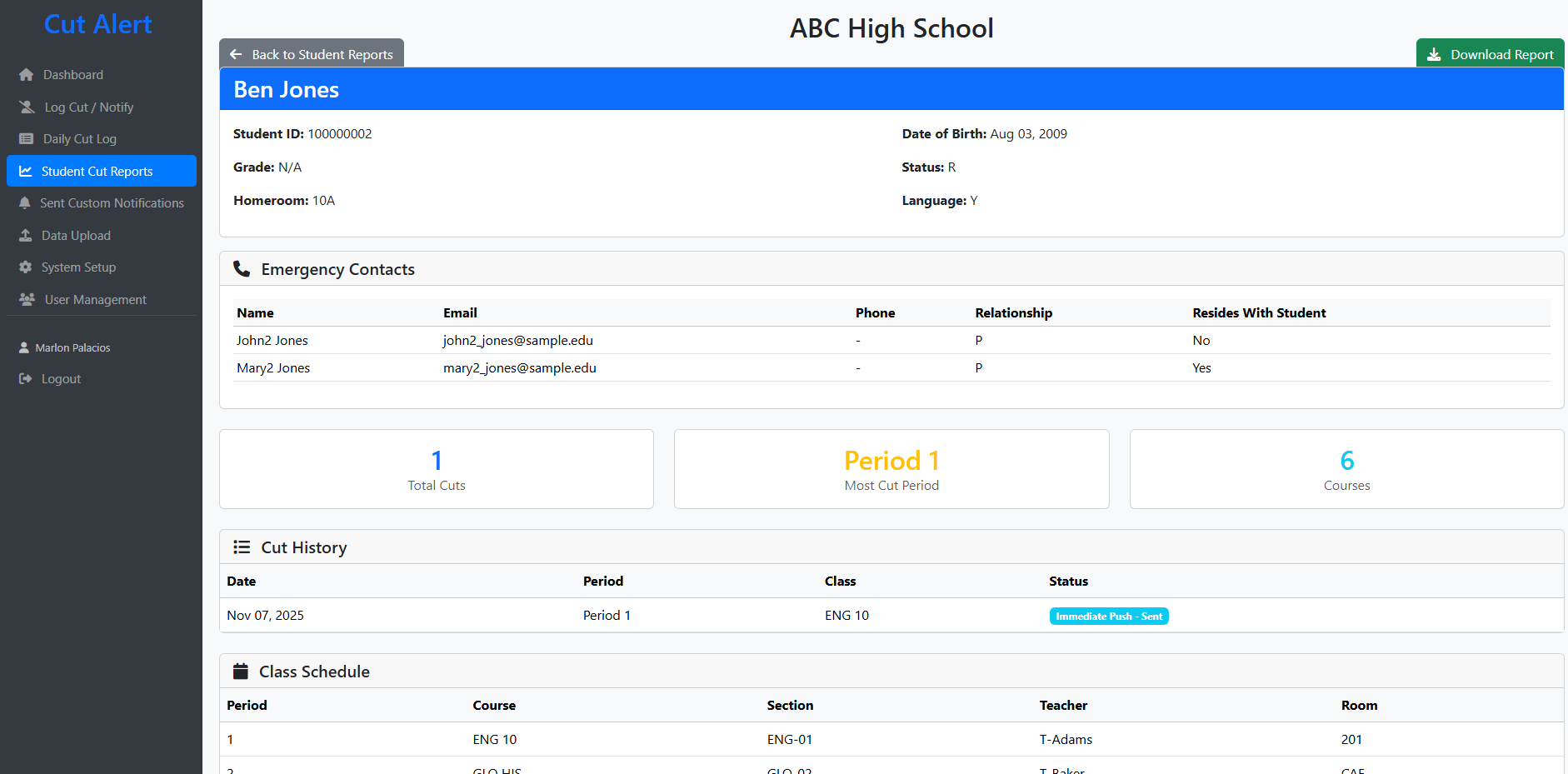
Task: Click the Immediate Push - Sent status badge
Action: coord(1109,616)
